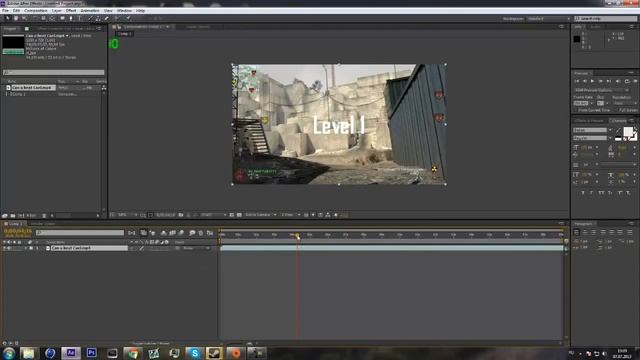Image resolution: width=640 pixels, height=360 pixels.
Task: Select the Pan Behind tool
Action: pos(52,18)
